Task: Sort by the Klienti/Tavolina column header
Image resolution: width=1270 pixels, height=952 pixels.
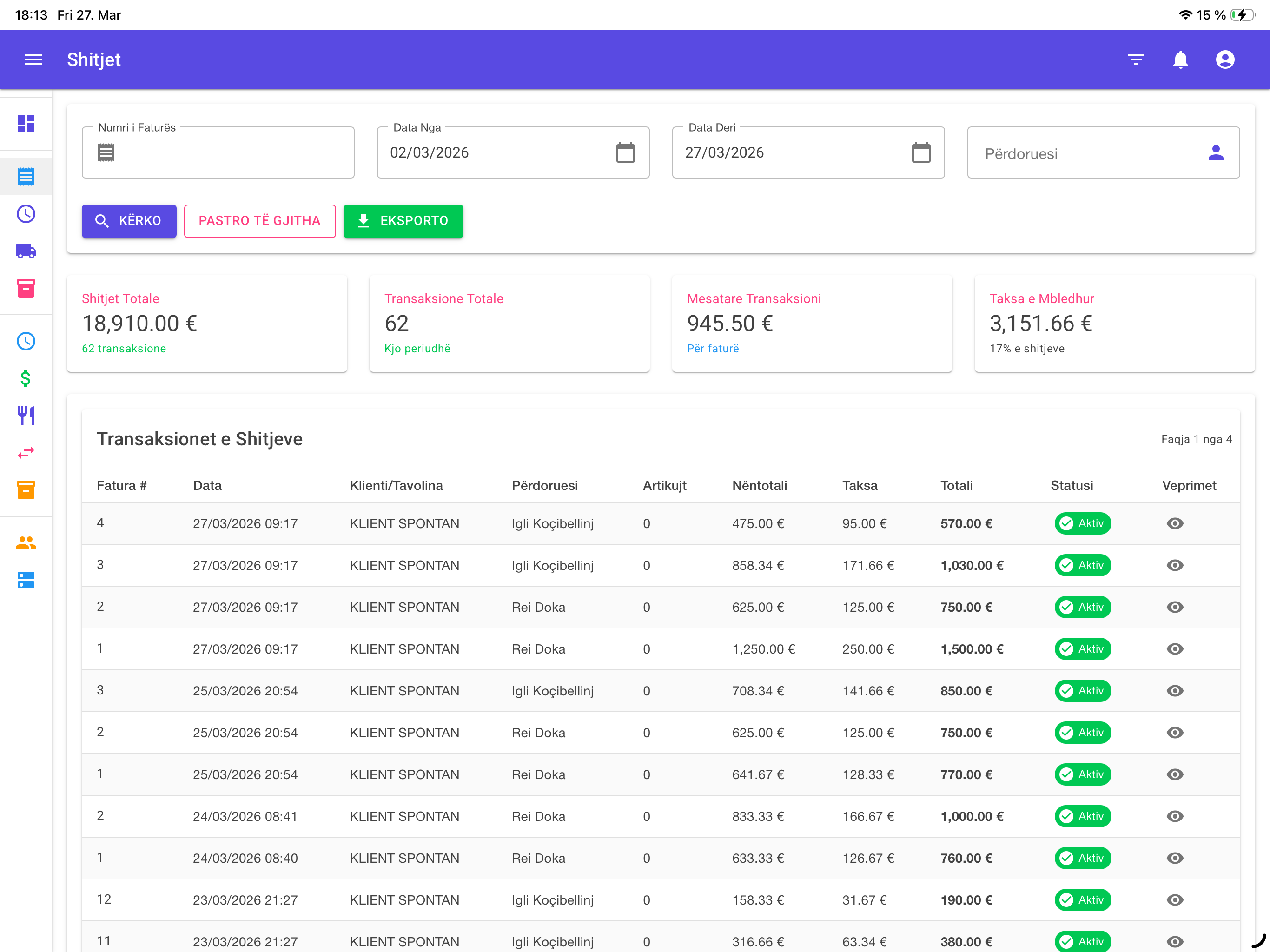Action: coord(396,486)
